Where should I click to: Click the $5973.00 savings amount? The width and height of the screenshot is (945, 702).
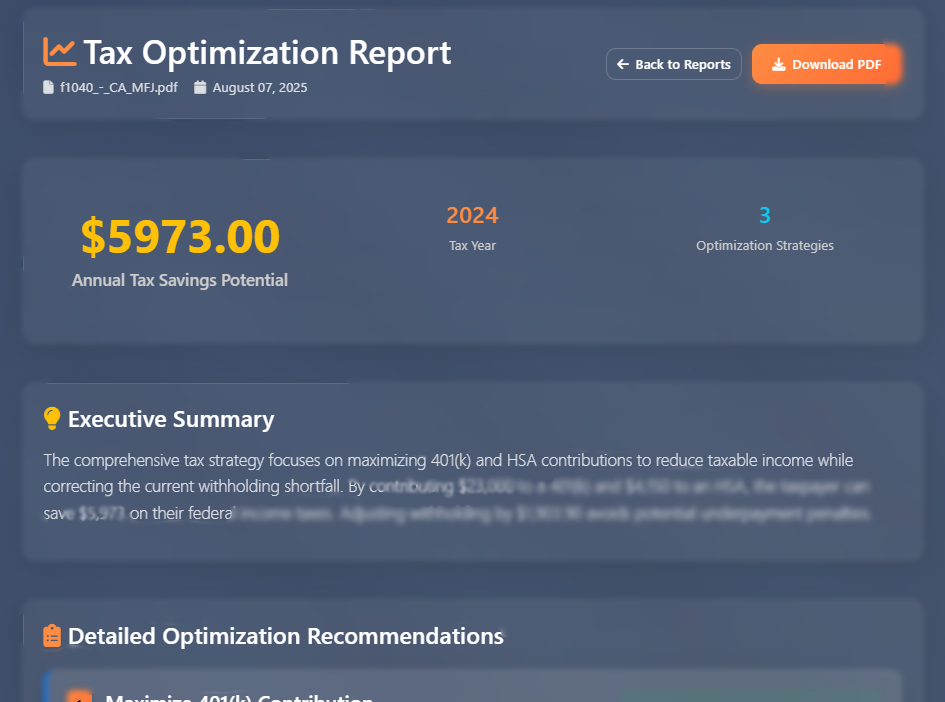coord(180,236)
